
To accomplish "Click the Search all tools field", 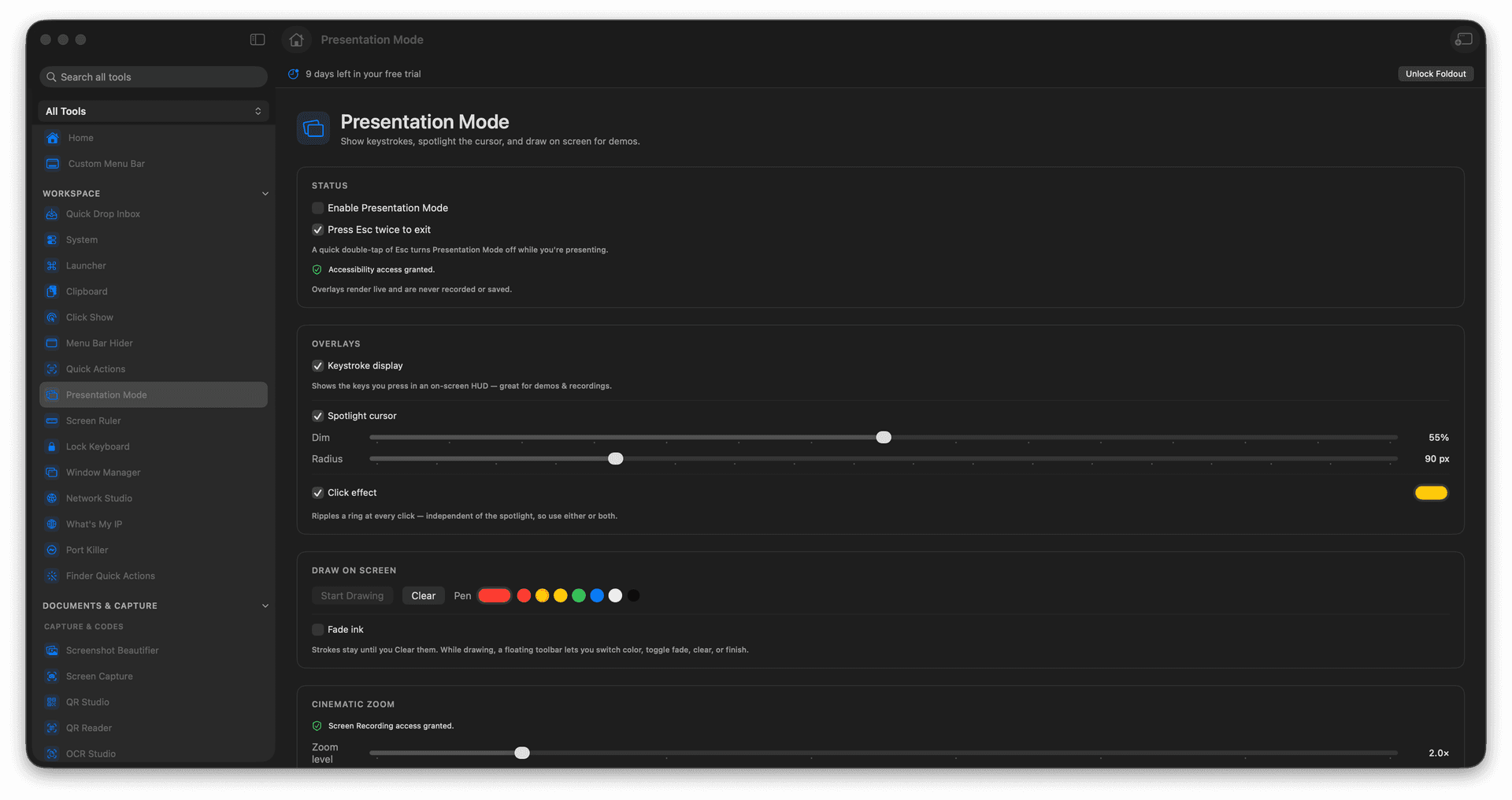I will (154, 77).
